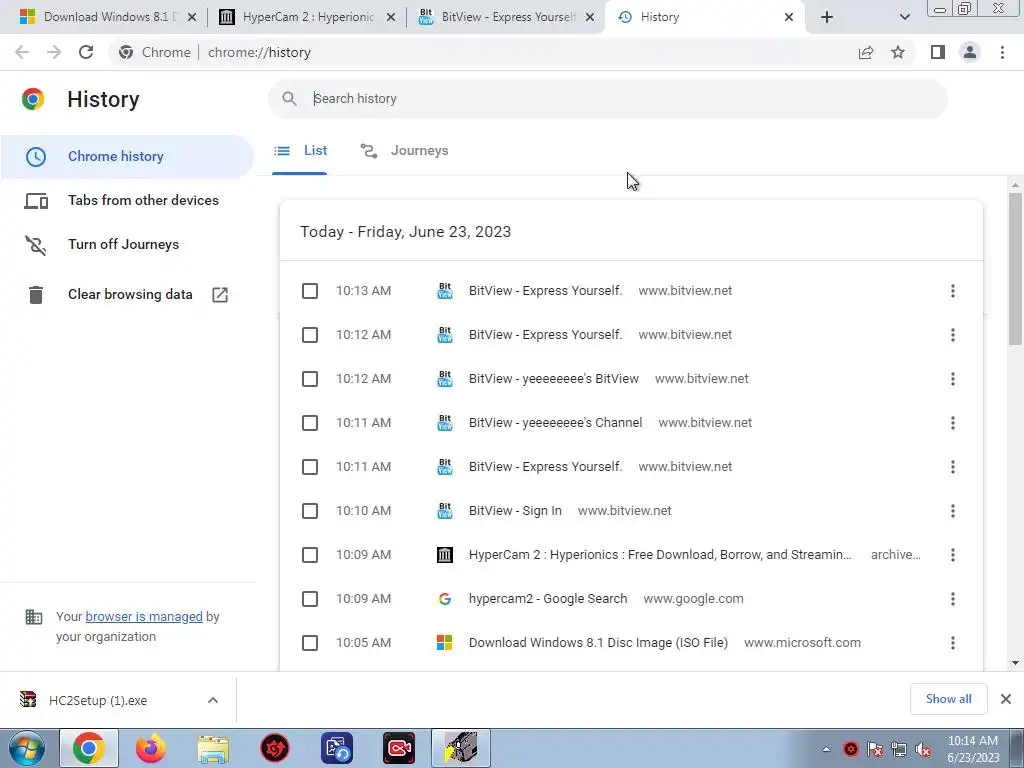Image resolution: width=1024 pixels, height=768 pixels.
Task: Click Show all downloads button
Action: (948, 699)
